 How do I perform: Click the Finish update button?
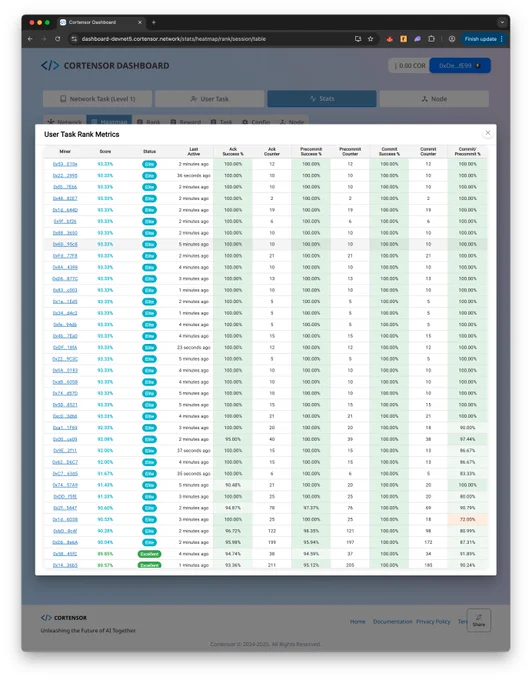(x=483, y=39)
